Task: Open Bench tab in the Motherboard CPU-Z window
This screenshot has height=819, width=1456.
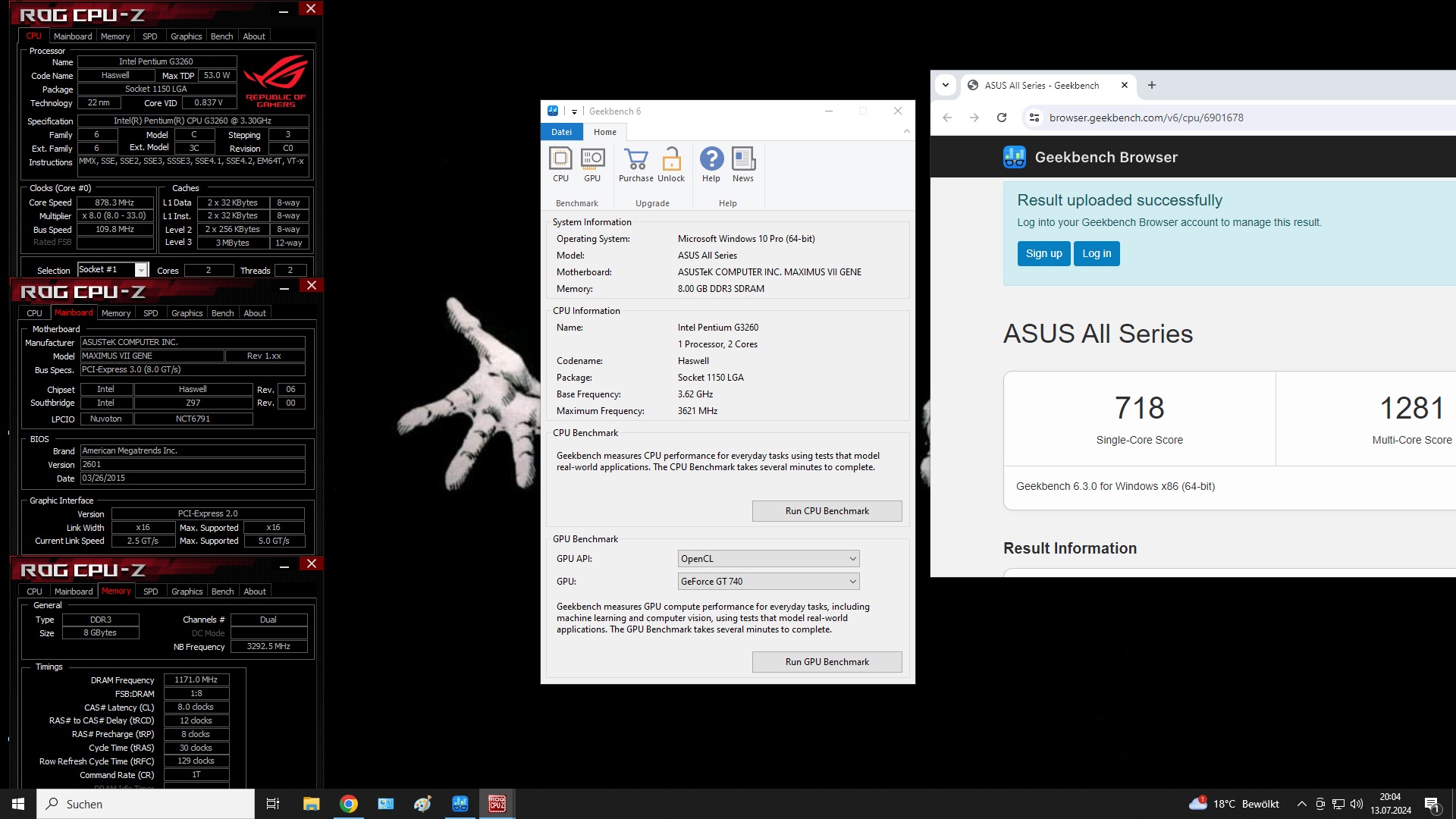Action: [223, 313]
